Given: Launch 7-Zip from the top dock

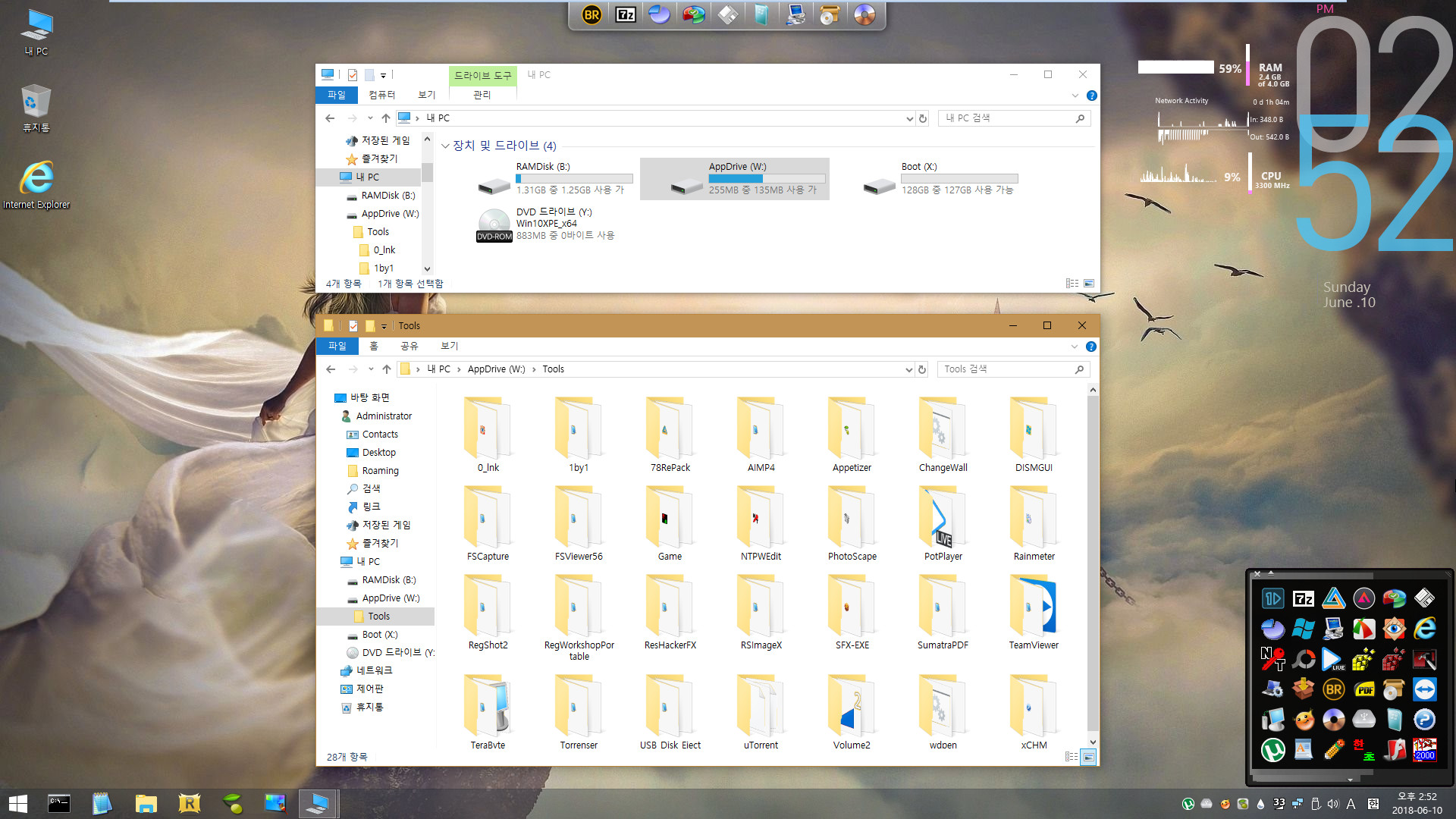Looking at the screenshot, I should pyautogui.click(x=626, y=14).
